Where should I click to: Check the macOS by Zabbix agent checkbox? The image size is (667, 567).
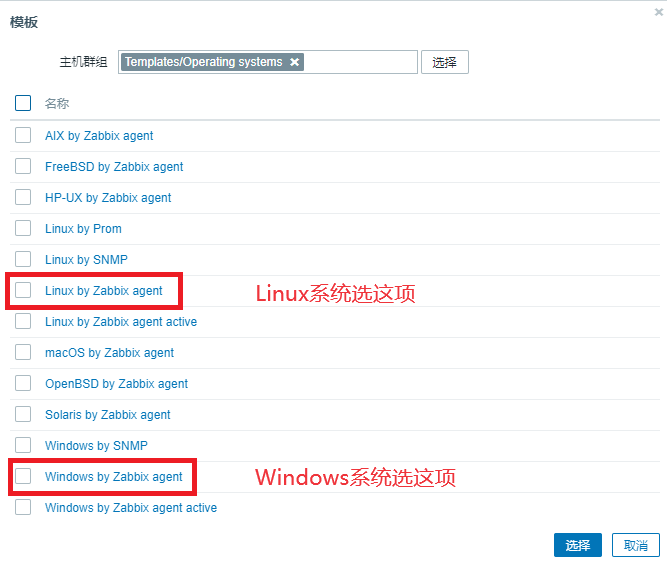tap(23, 352)
